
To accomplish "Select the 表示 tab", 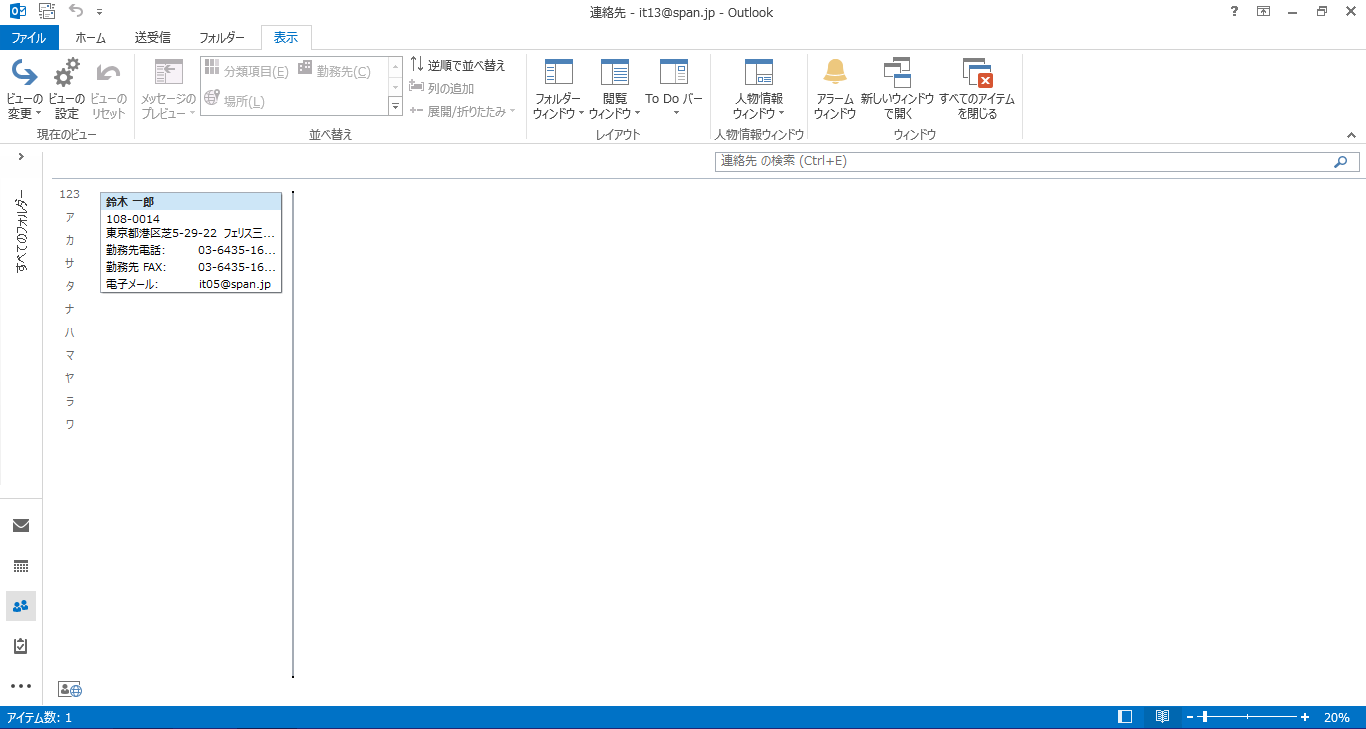I will 286,38.
